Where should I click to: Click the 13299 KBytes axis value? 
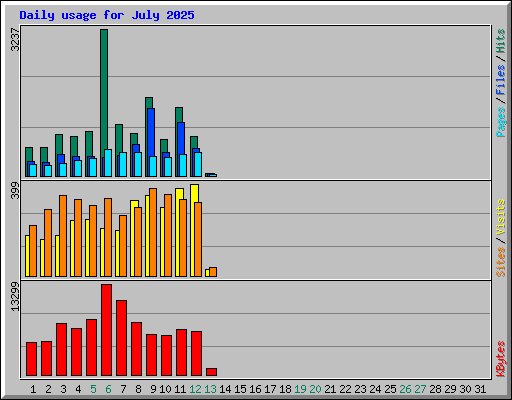pyautogui.click(x=15, y=297)
